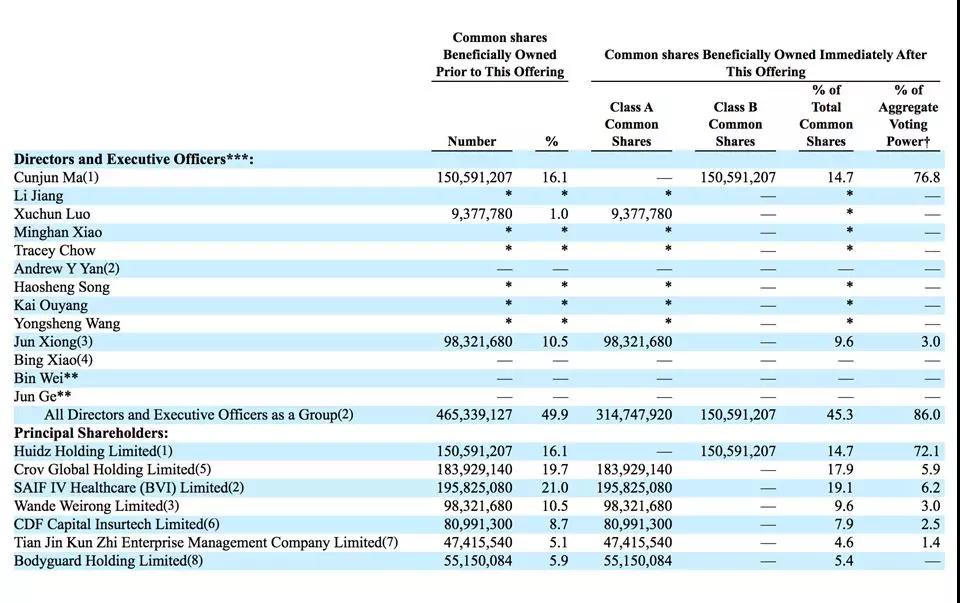Click Yongsheng Wang entry
Screen dimensions: 960x603
point(67,324)
